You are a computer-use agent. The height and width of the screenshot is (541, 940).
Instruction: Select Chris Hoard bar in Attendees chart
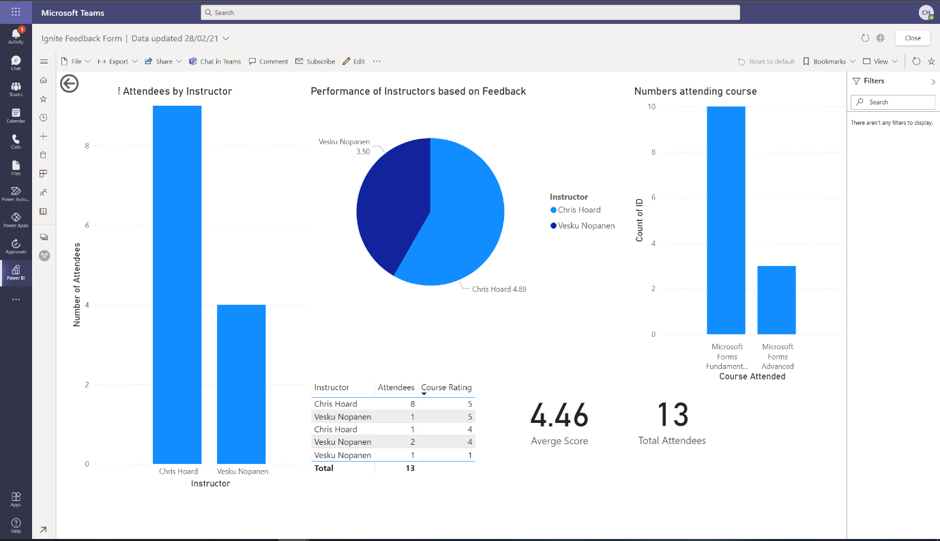[177, 284]
